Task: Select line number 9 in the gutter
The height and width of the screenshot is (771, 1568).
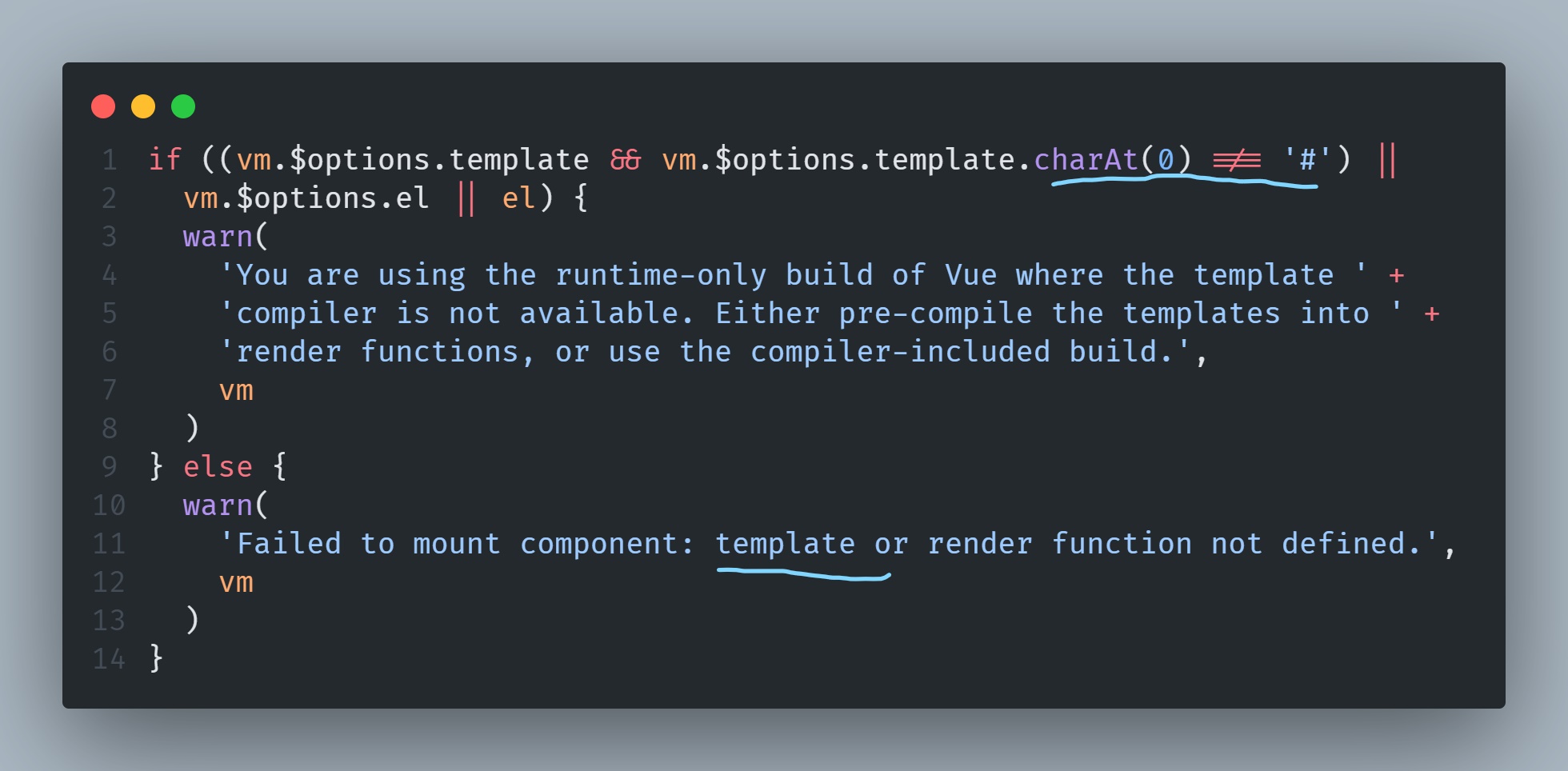Action: [x=110, y=466]
